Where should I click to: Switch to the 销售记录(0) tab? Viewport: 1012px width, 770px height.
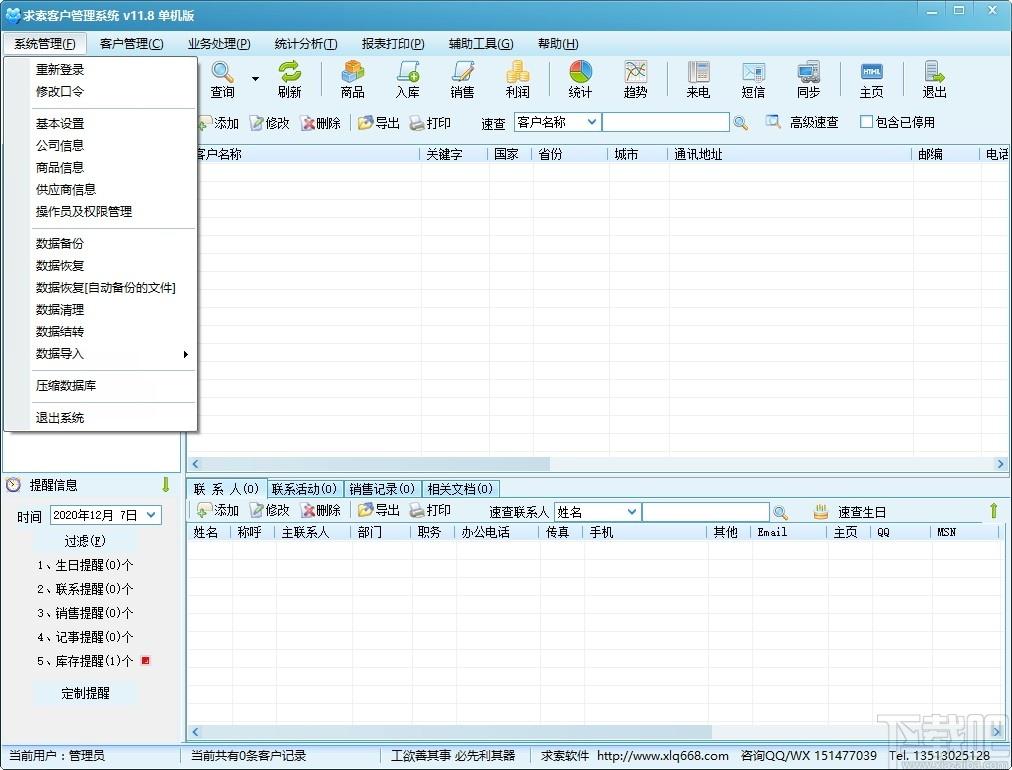click(382, 489)
